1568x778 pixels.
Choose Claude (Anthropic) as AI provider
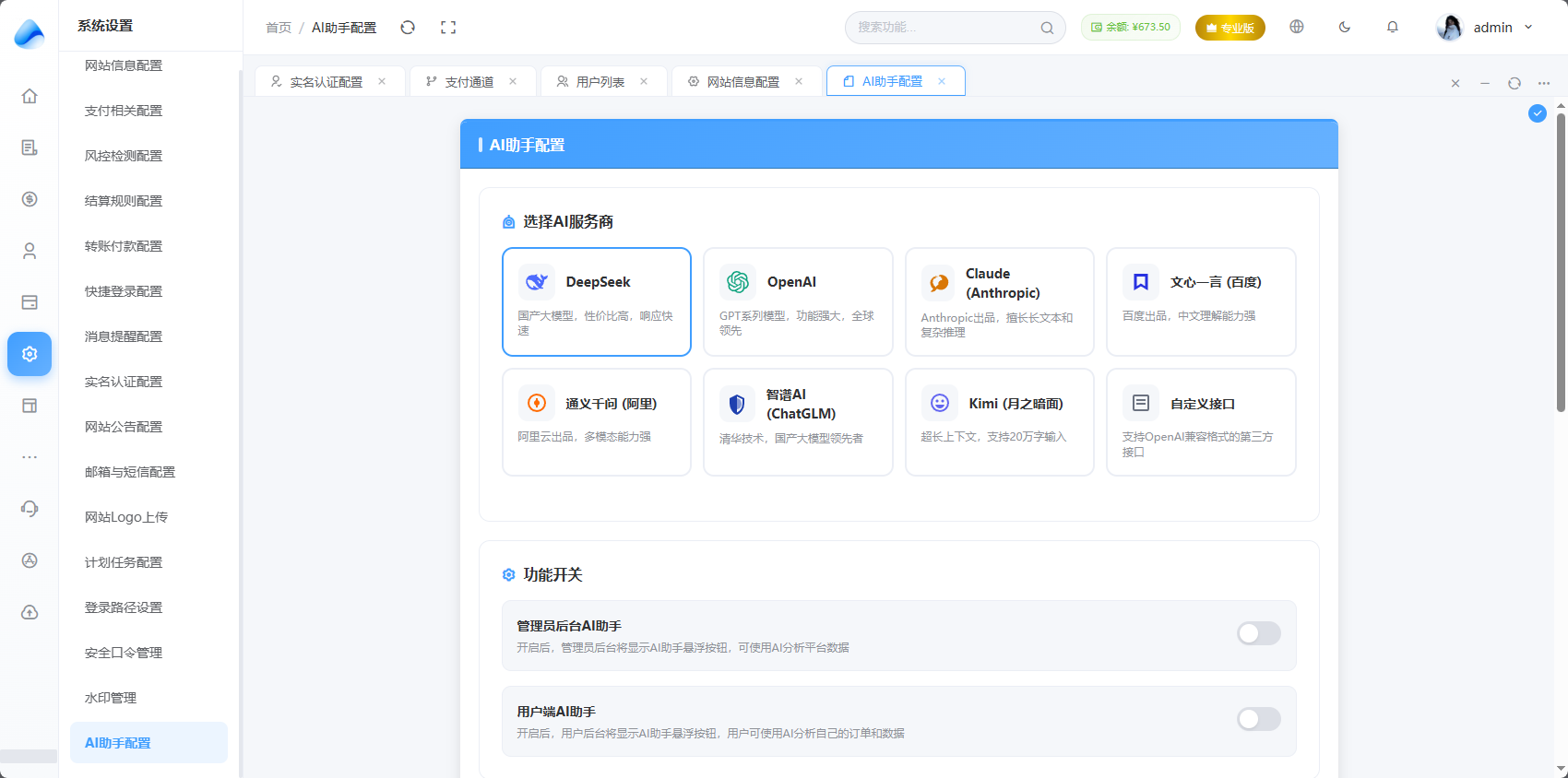point(1000,301)
